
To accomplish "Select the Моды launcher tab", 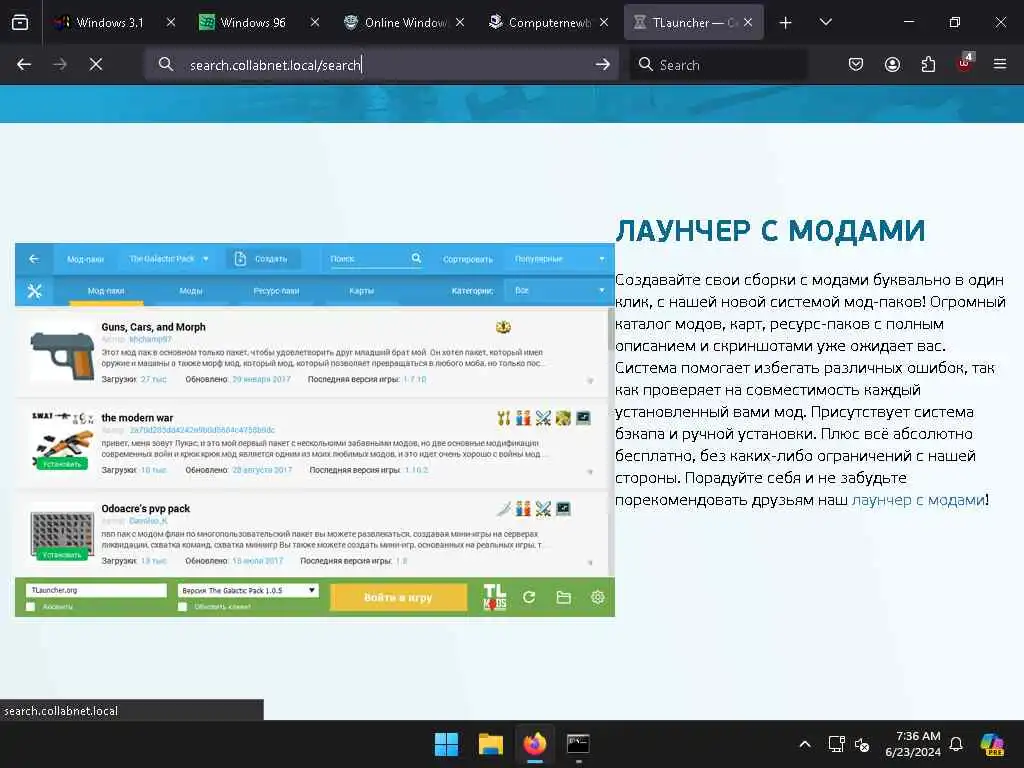I will click(191, 291).
